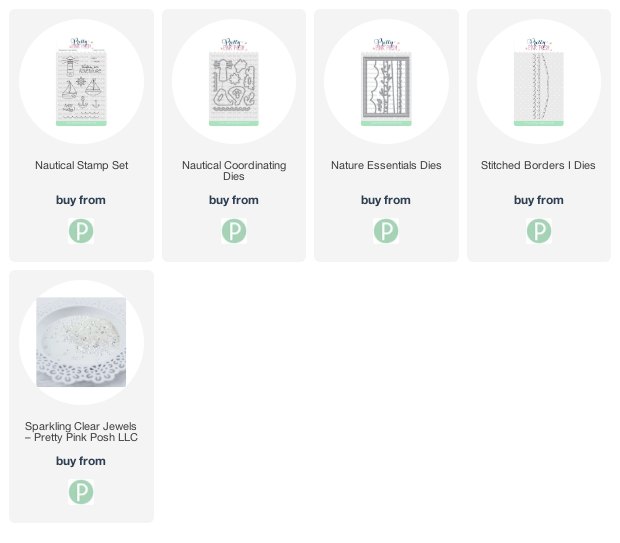Click the green P icon under Nature Essentials Dies
Screen dimensions: 620x543
[x=386, y=231]
